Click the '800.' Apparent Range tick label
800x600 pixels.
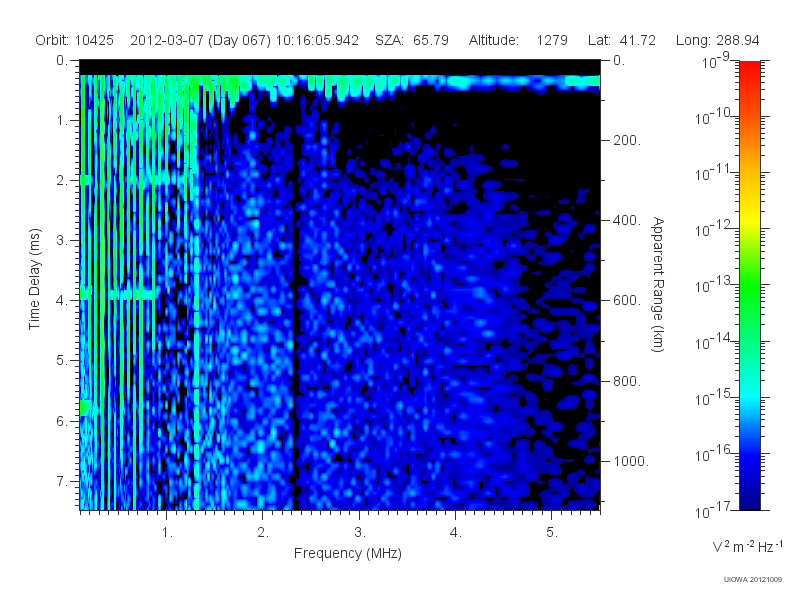627,381
